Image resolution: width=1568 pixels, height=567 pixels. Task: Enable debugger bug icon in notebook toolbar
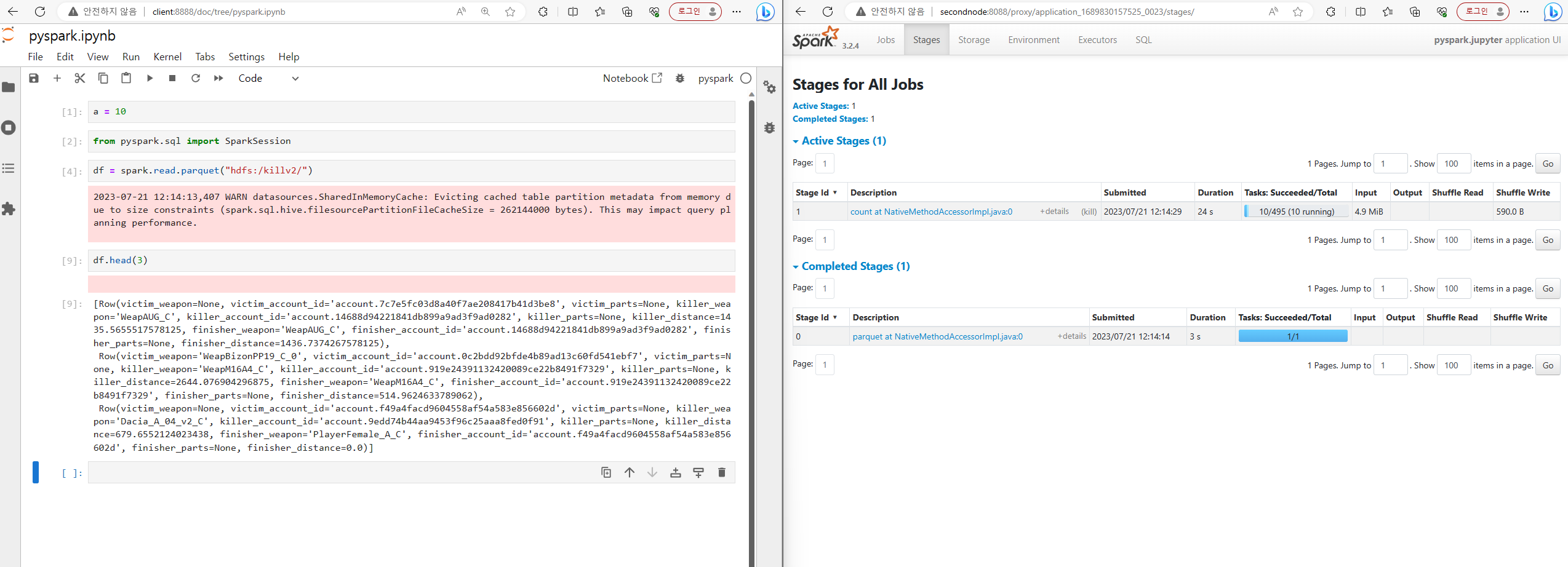click(680, 78)
